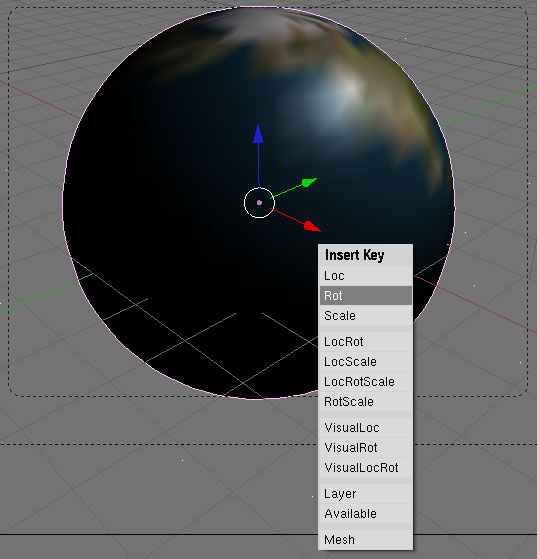Viewport: 537px width, 559px height.
Task: Click the white circle manipulator center
Action: click(x=259, y=202)
